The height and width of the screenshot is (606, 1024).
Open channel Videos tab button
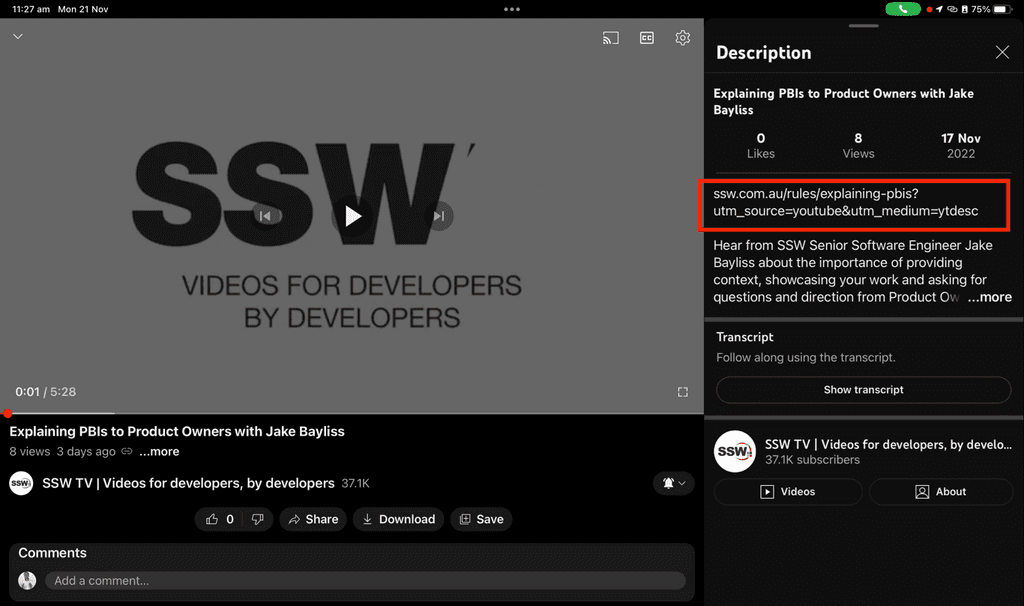coord(788,492)
